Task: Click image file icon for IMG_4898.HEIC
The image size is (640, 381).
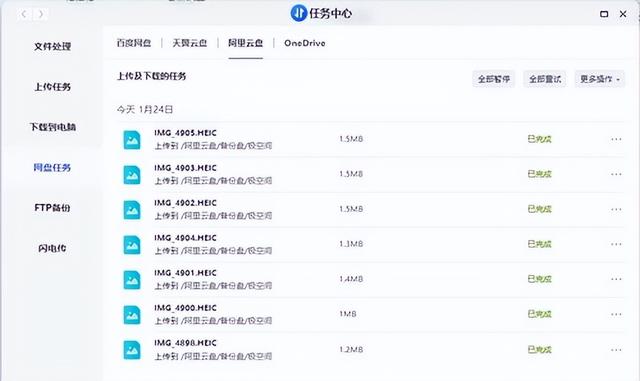Action: 132,350
